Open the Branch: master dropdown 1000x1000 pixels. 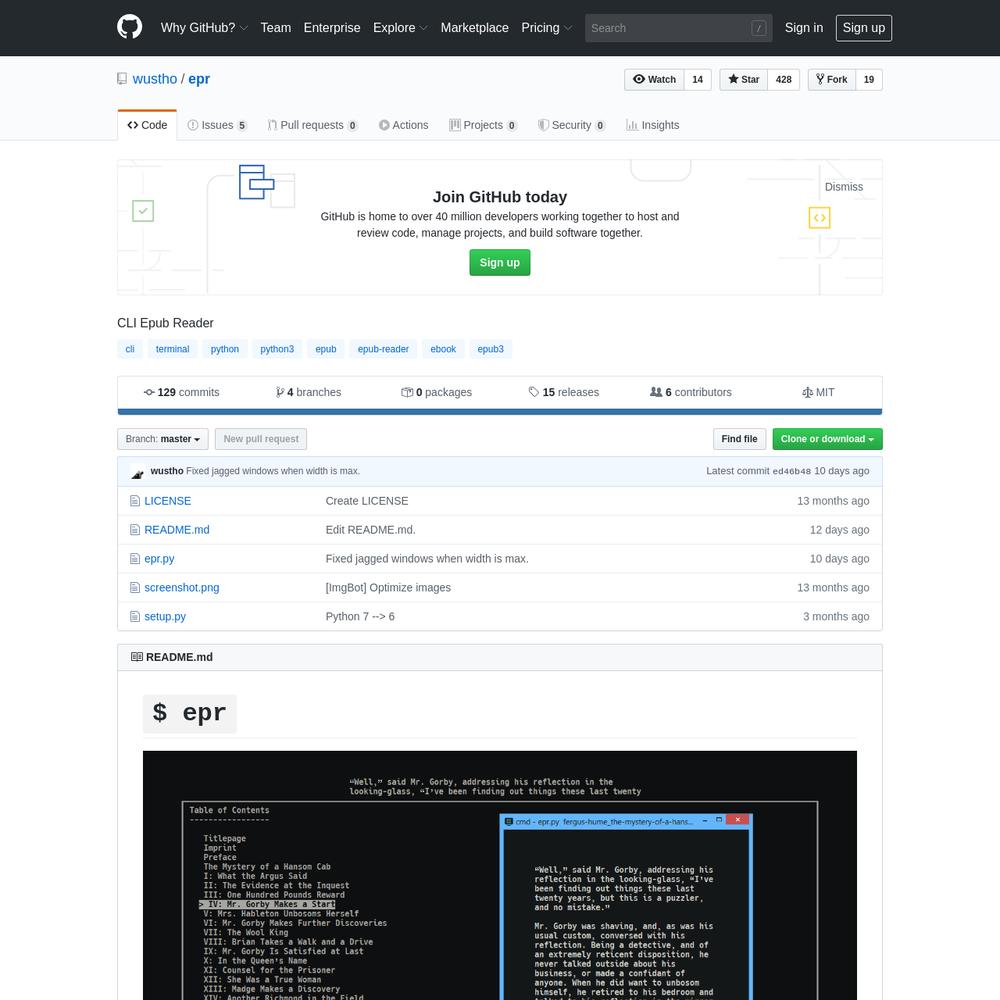point(163,439)
